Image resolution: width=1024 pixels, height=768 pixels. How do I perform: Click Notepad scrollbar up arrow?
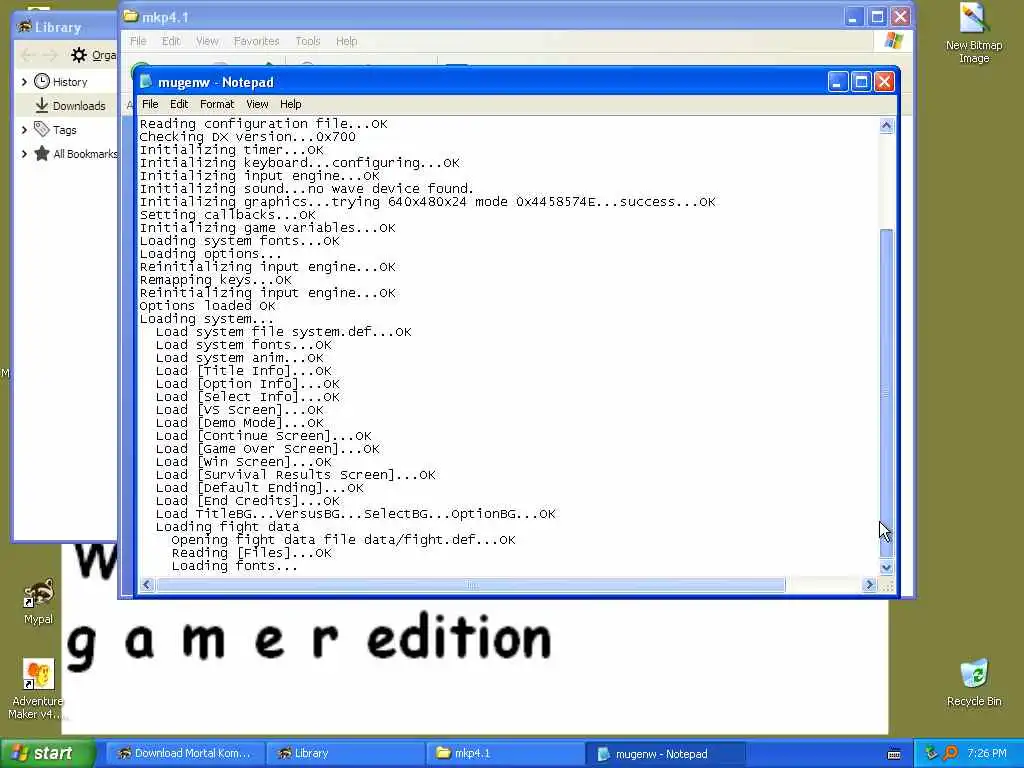(886, 126)
